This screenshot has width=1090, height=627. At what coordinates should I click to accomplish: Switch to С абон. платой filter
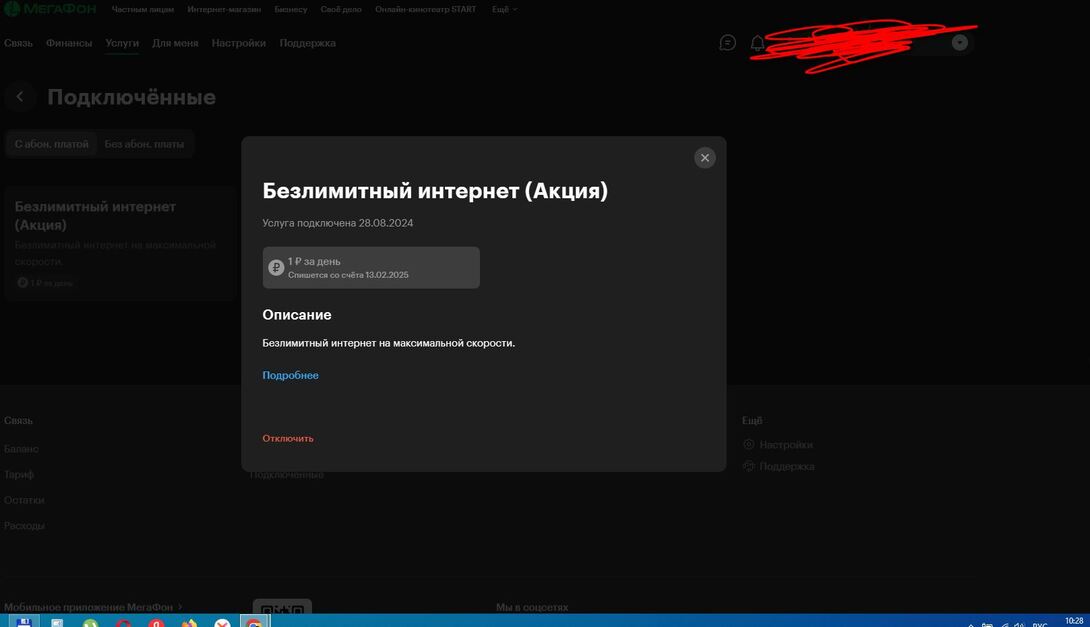[51, 144]
